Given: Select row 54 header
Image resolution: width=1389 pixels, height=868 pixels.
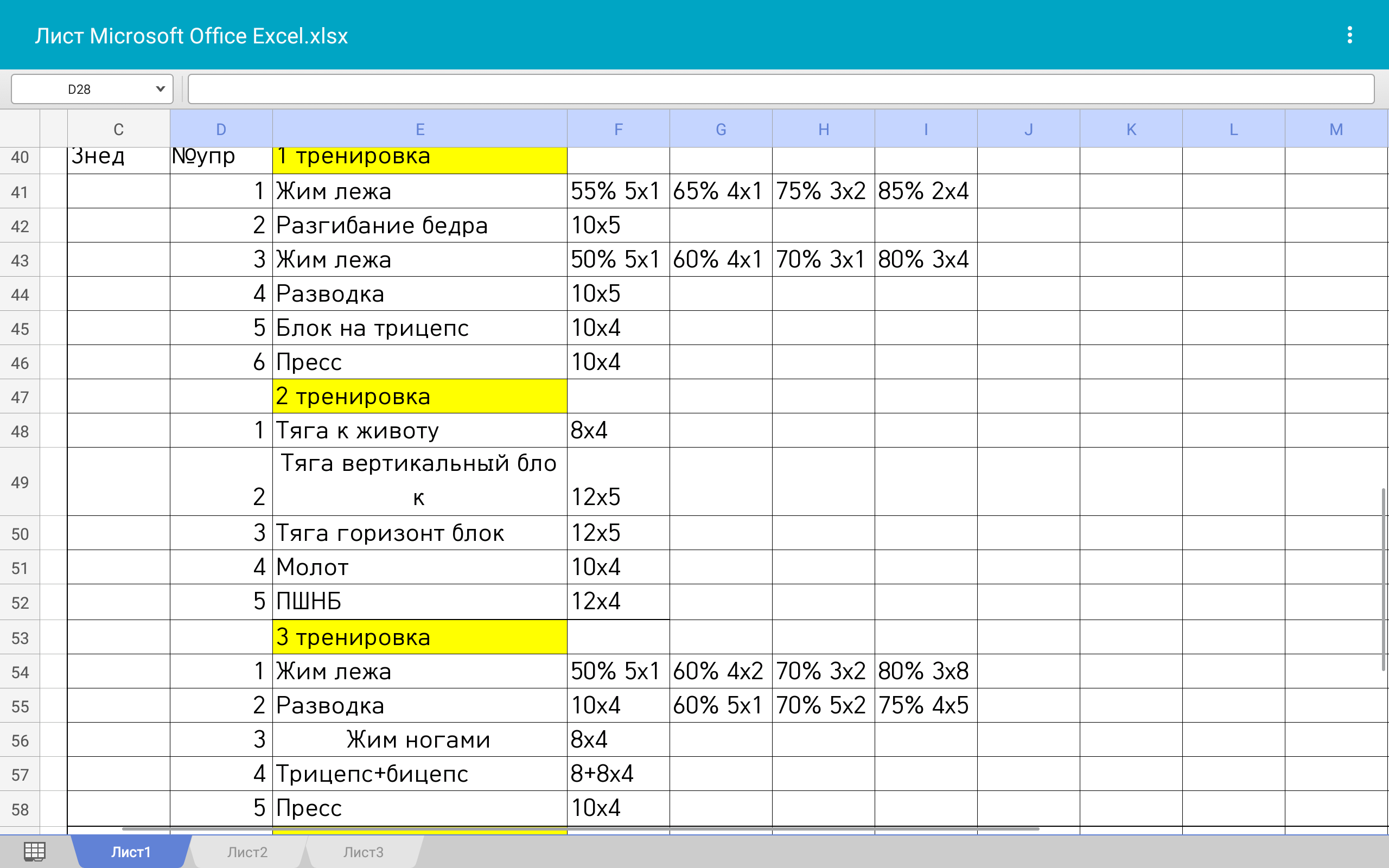Looking at the screenshot, I should click(20, 672).
